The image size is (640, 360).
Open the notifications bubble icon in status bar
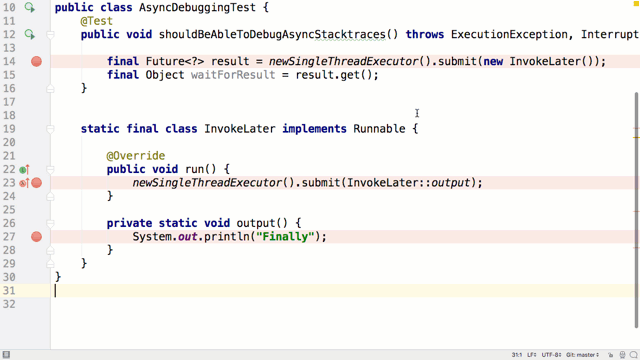click(x=633, y=355)
